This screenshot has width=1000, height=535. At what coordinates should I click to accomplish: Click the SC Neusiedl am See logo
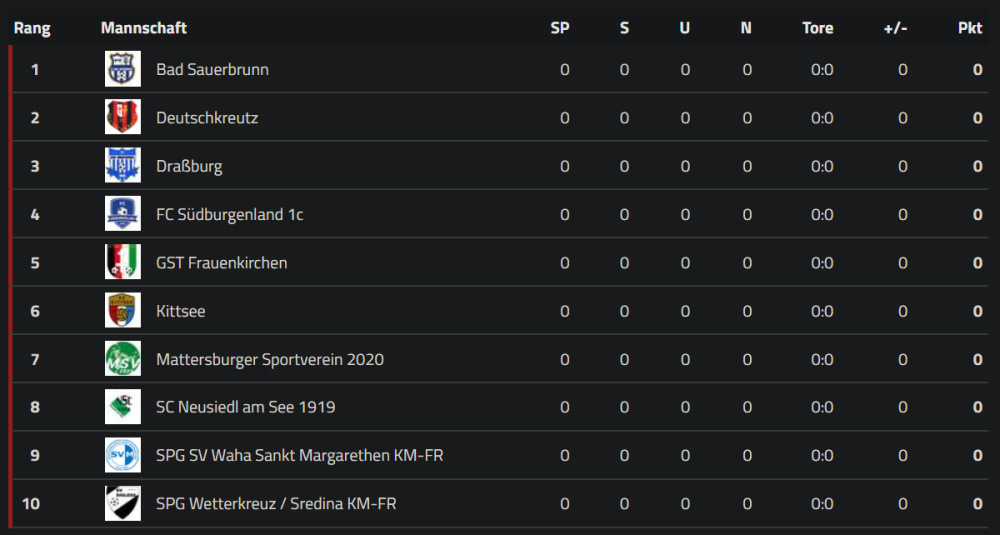[x=123, y=407]
